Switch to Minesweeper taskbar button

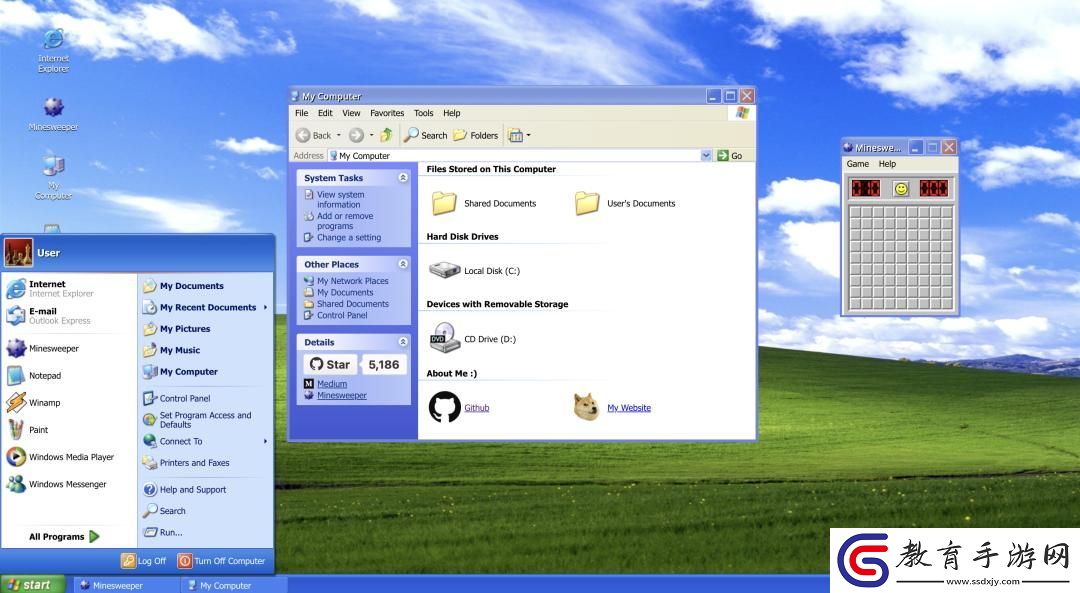click(127, 585)
